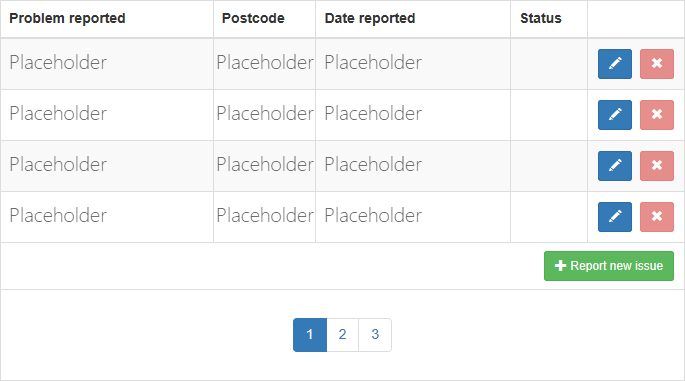The image size is (685, 381).
Task: Select third row's date reported cell
Action: (413, 166)
